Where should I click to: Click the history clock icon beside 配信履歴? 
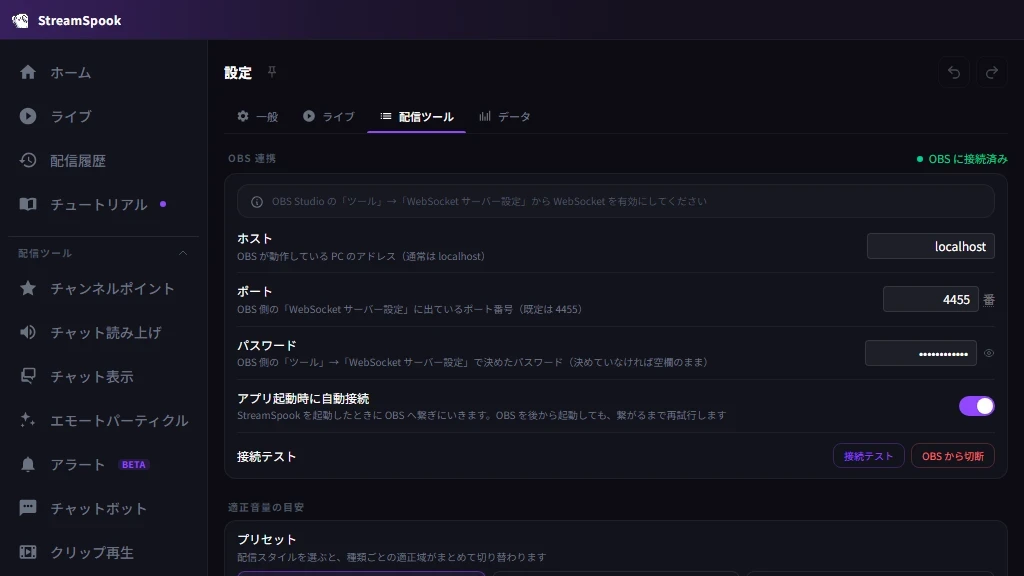point(27,160)
